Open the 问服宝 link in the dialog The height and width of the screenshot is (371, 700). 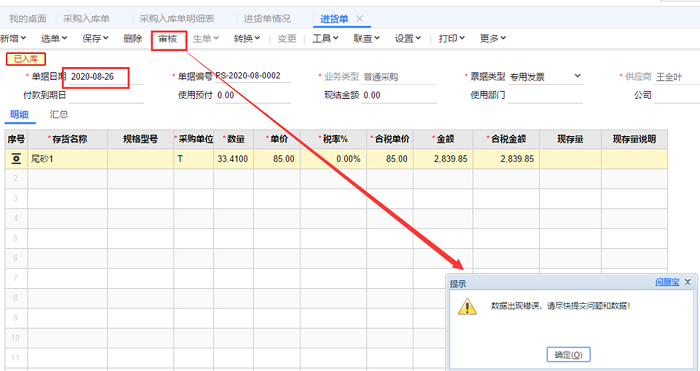tap(667, 282)
